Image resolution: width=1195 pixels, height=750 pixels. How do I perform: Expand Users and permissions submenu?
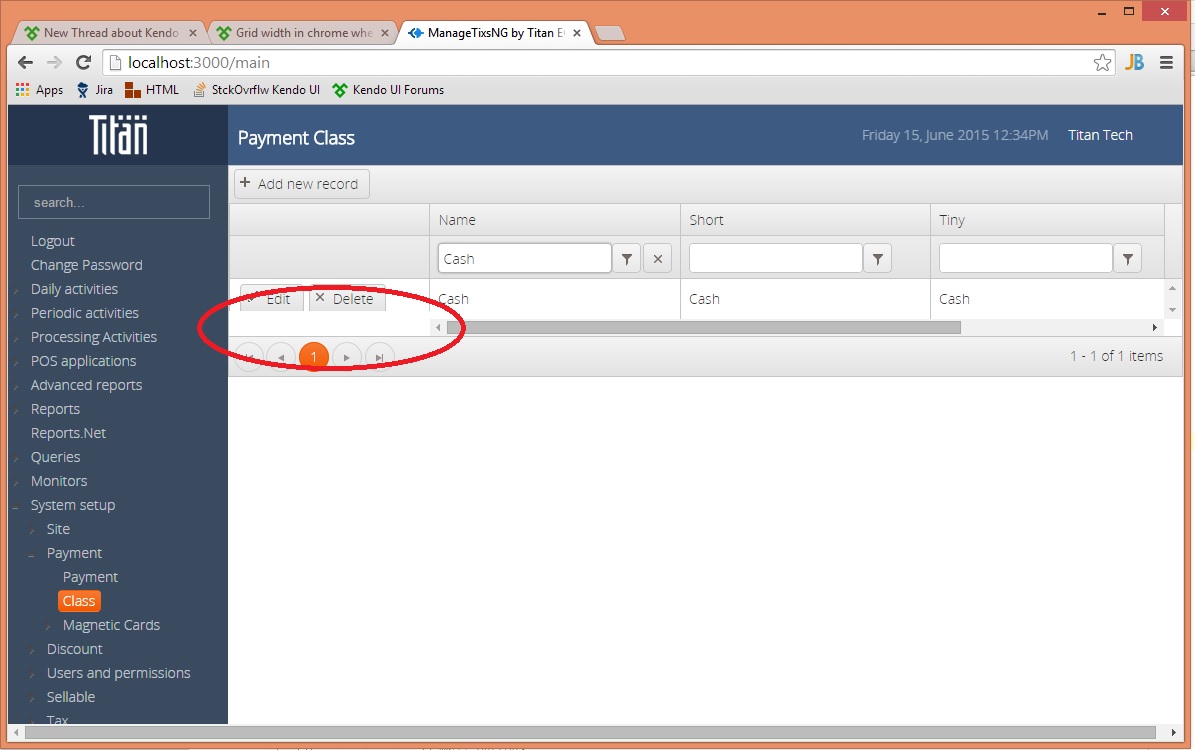coord(118,673)
